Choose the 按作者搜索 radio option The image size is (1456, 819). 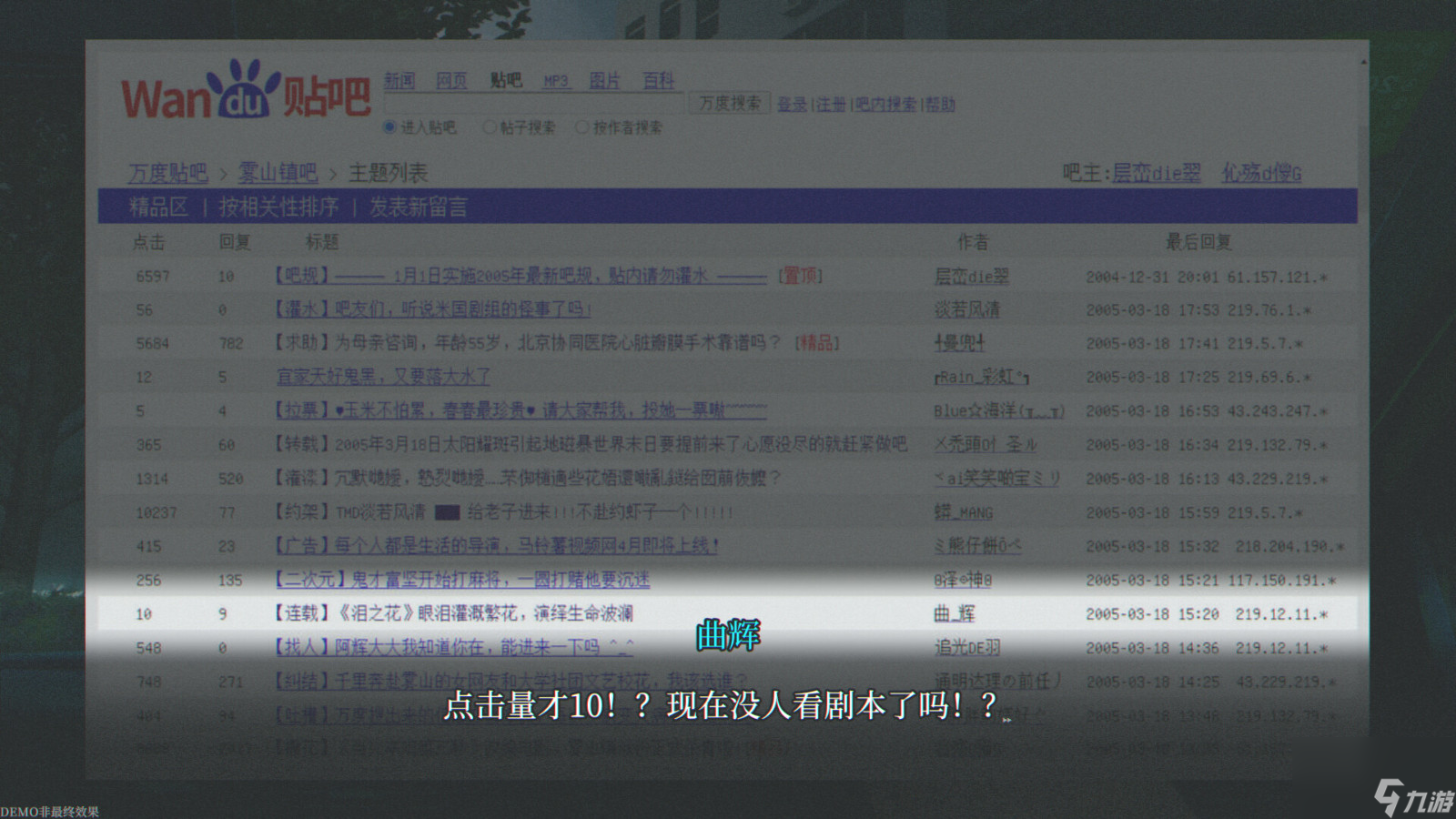click(x=581, y=127)
